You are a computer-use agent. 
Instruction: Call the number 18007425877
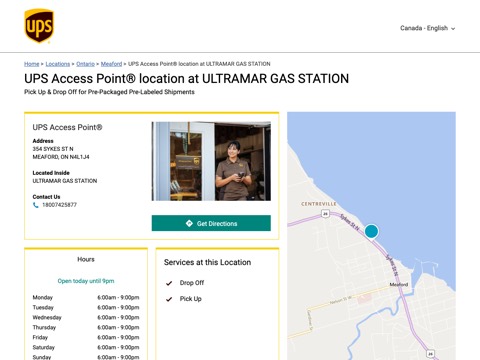tap(59, 205)
